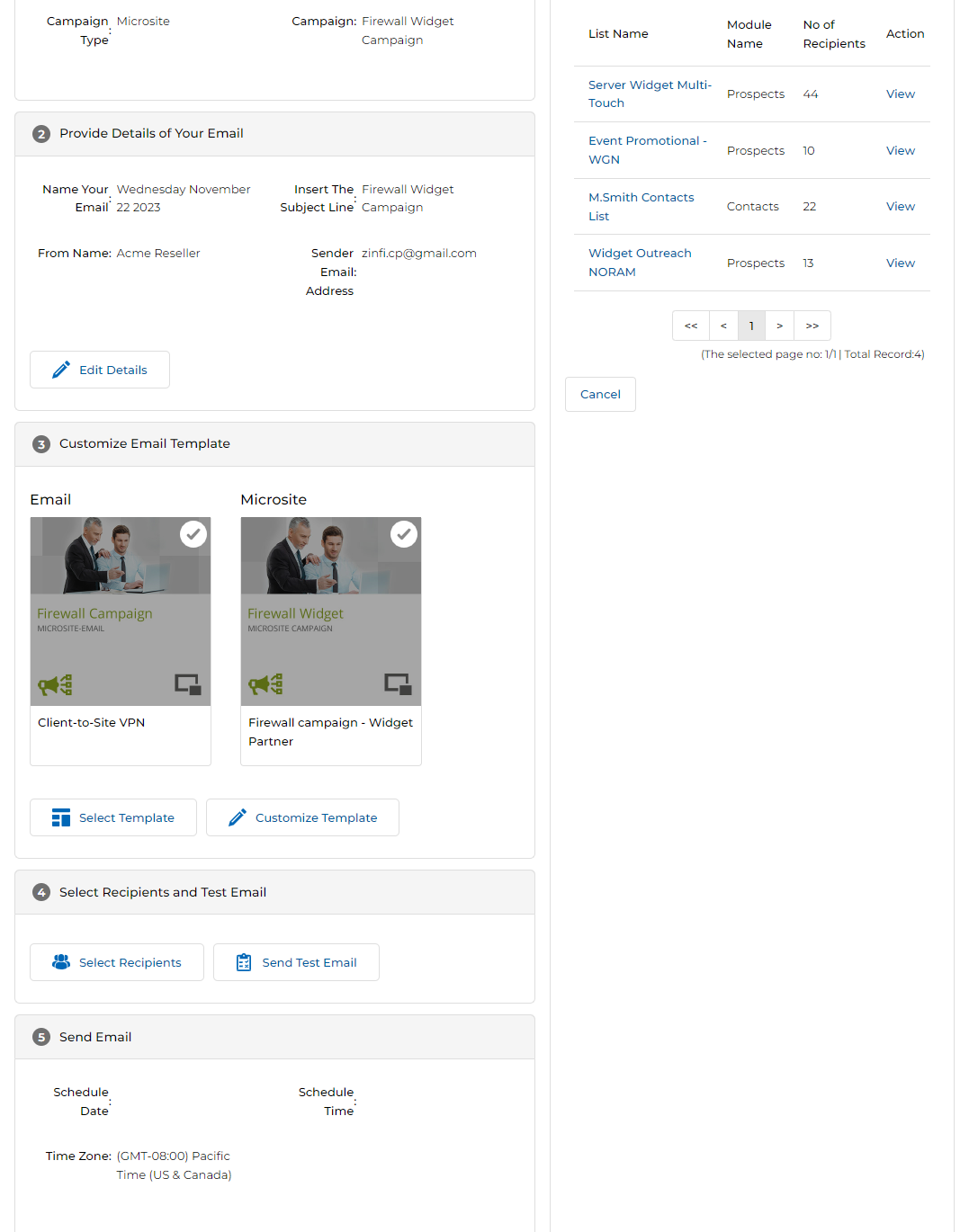Click the email name Wednesday November 22 2023
This screenshot has width=969, height=1232.
[x=184, y=199]
